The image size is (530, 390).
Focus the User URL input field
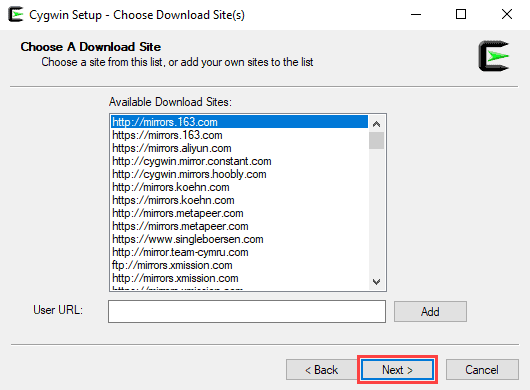point(247,312)
